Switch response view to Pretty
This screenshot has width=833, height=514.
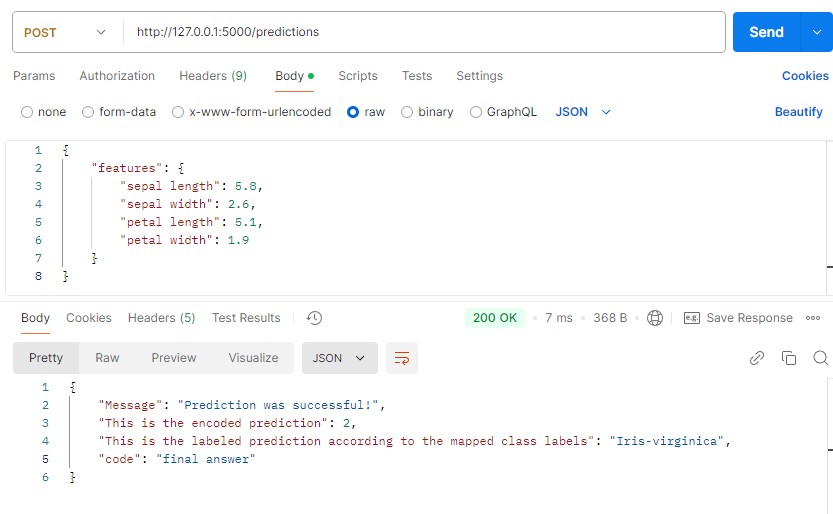[46, 358]
